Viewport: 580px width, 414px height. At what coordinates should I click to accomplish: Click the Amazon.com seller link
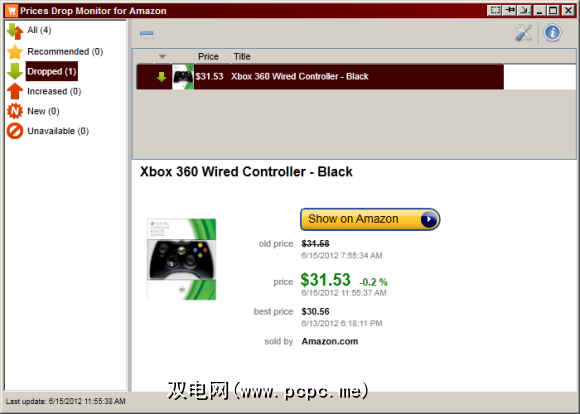point(330,341)
